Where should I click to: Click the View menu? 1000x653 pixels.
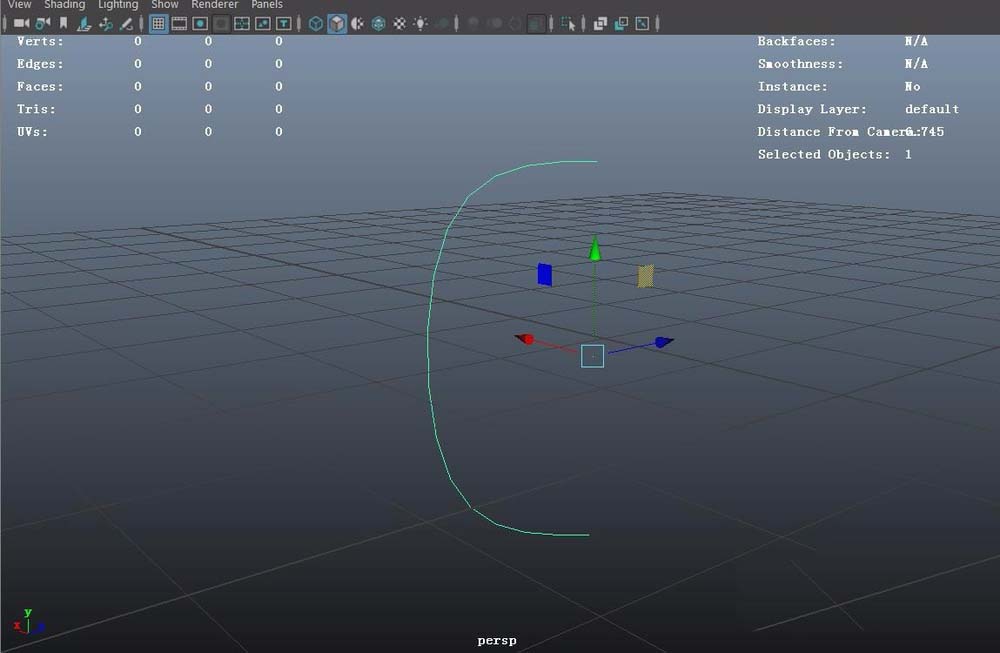tap(18, 5)
